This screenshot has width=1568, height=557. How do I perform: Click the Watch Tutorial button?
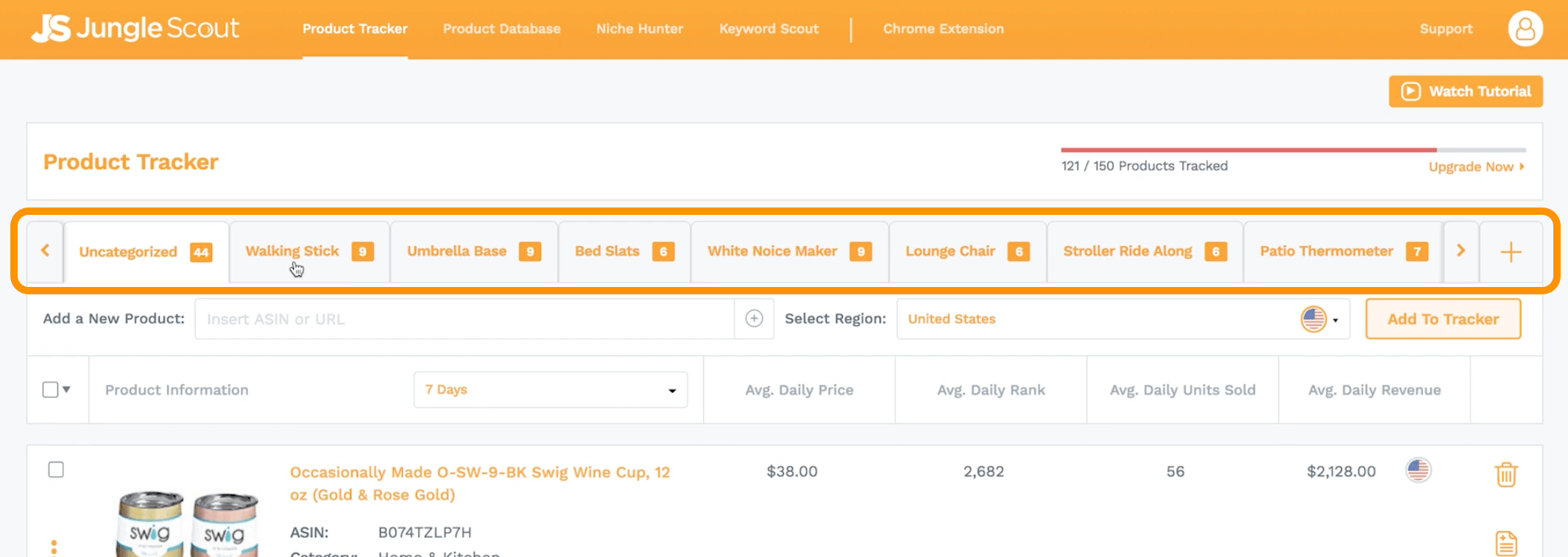pos(1466,91)
